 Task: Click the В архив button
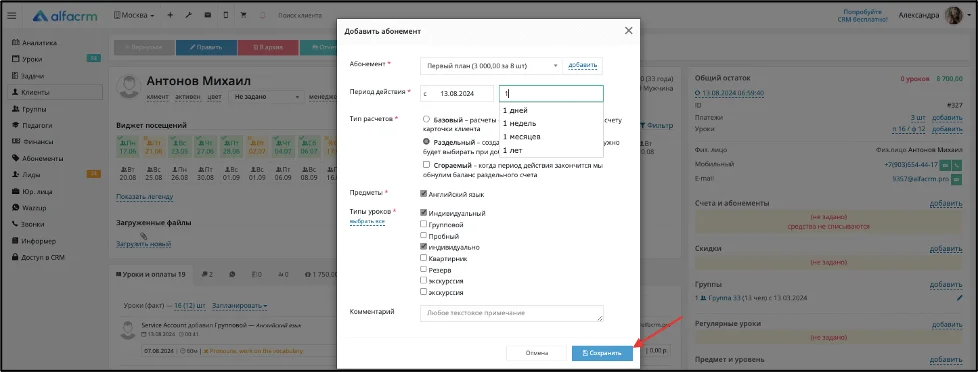[267, 47]
